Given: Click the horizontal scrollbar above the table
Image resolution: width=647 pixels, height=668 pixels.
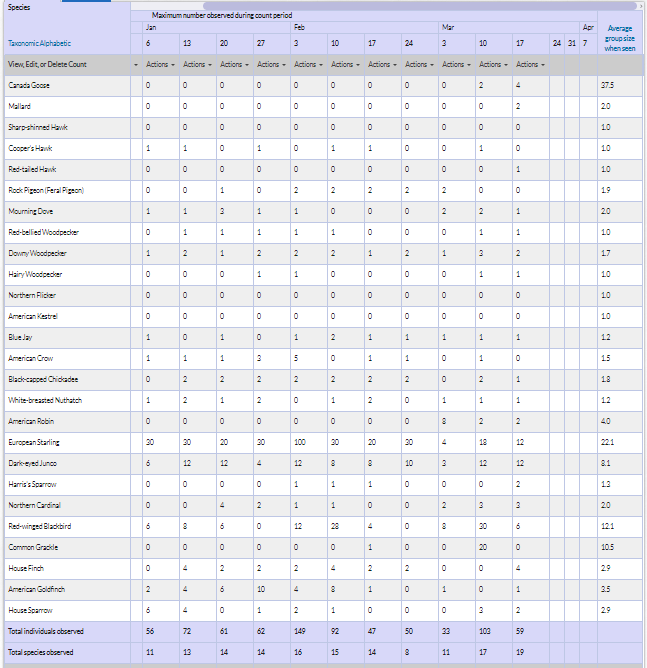Looking at the screenshot, I should [420, 6].
